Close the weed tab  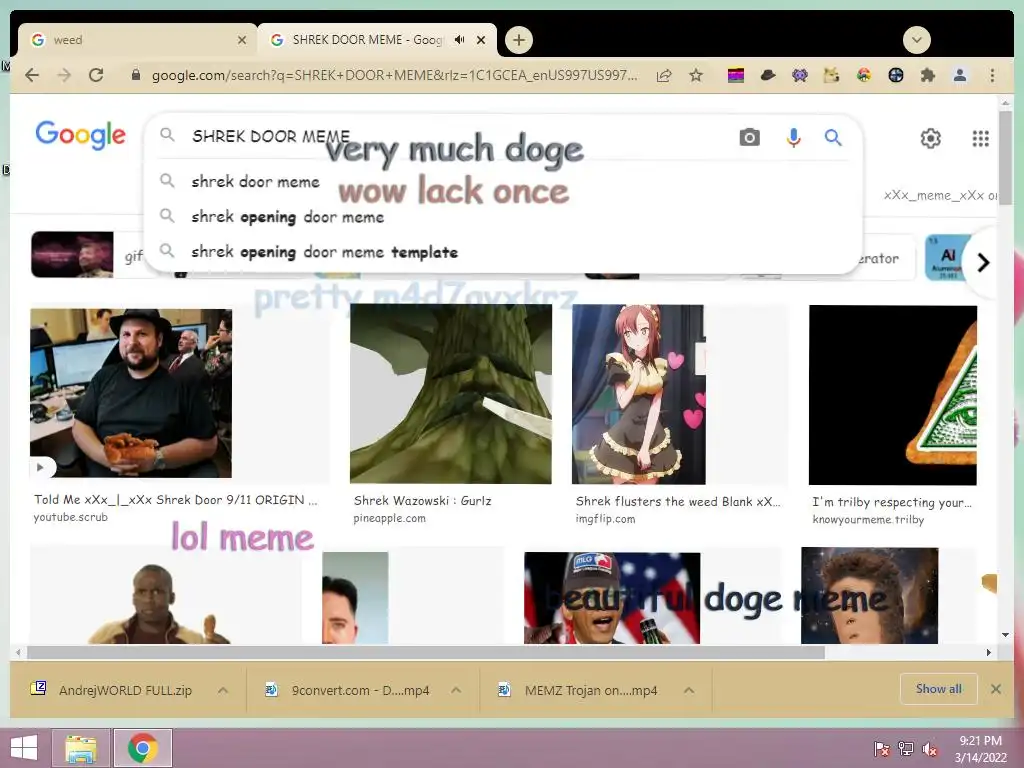pyautogui.click(x=242, y=40)
